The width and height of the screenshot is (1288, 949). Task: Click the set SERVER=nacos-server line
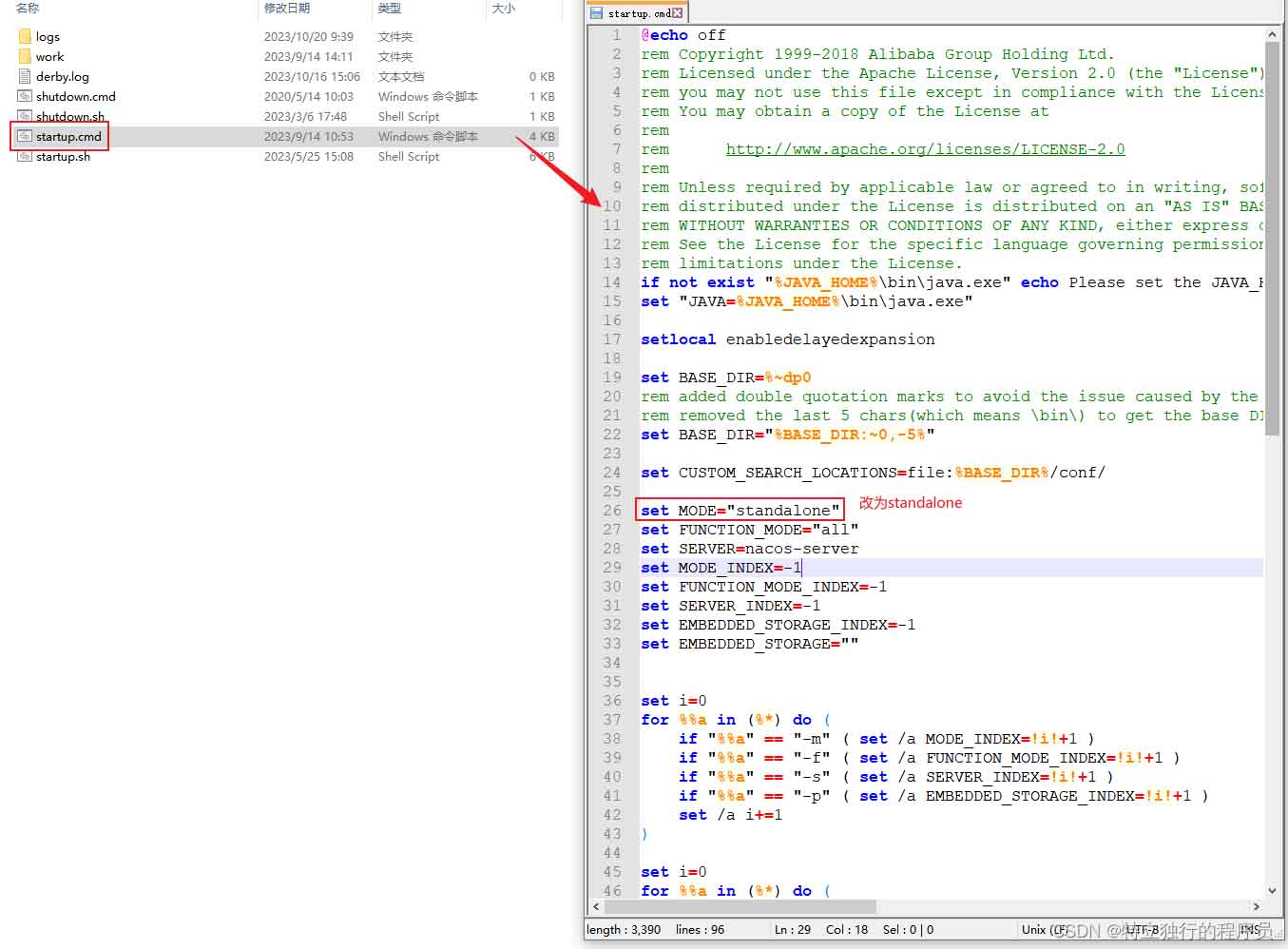pyautogui.click(x=749, y=549)
